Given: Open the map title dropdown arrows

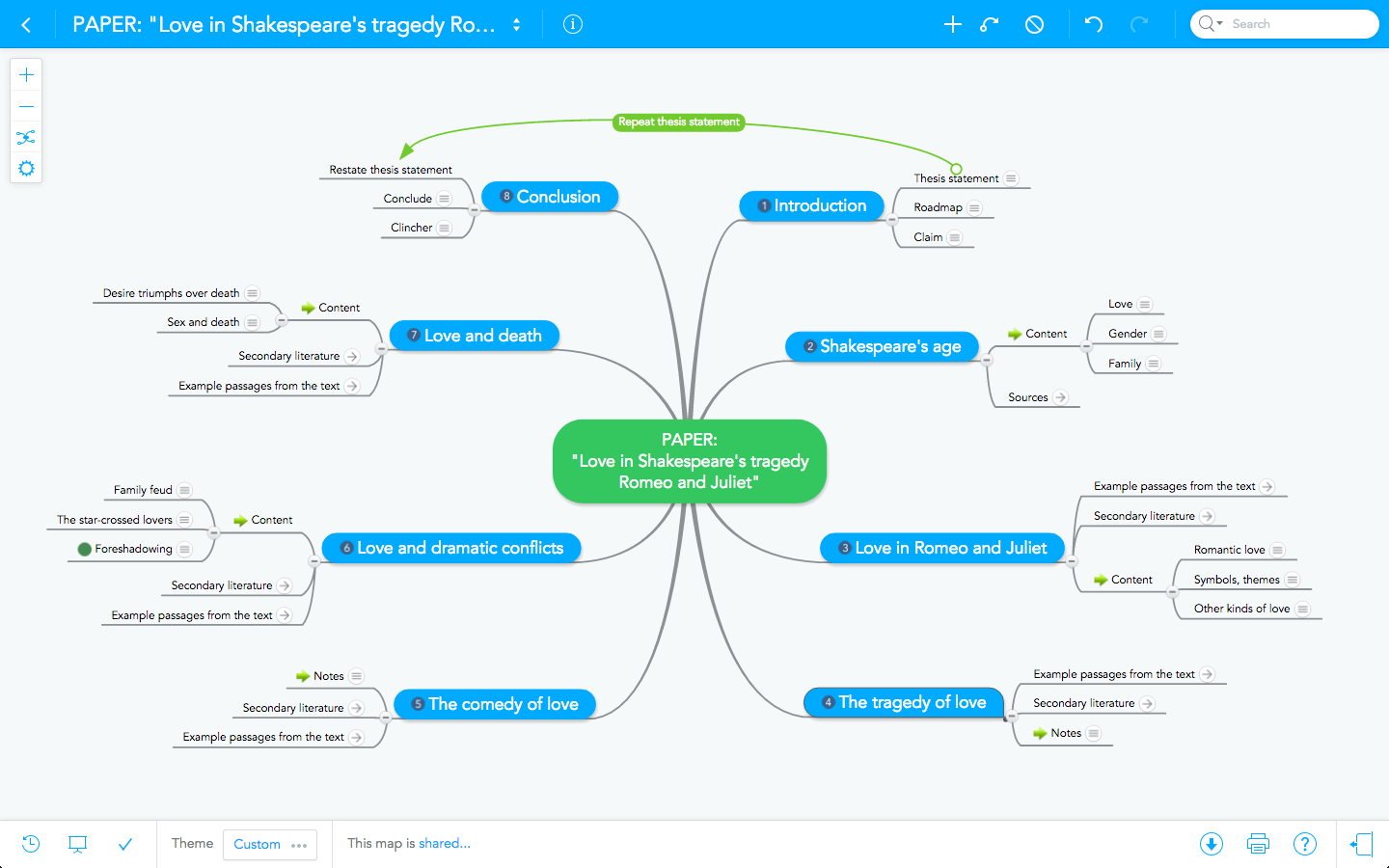Looking at the screenshot, I should (517, 25).
